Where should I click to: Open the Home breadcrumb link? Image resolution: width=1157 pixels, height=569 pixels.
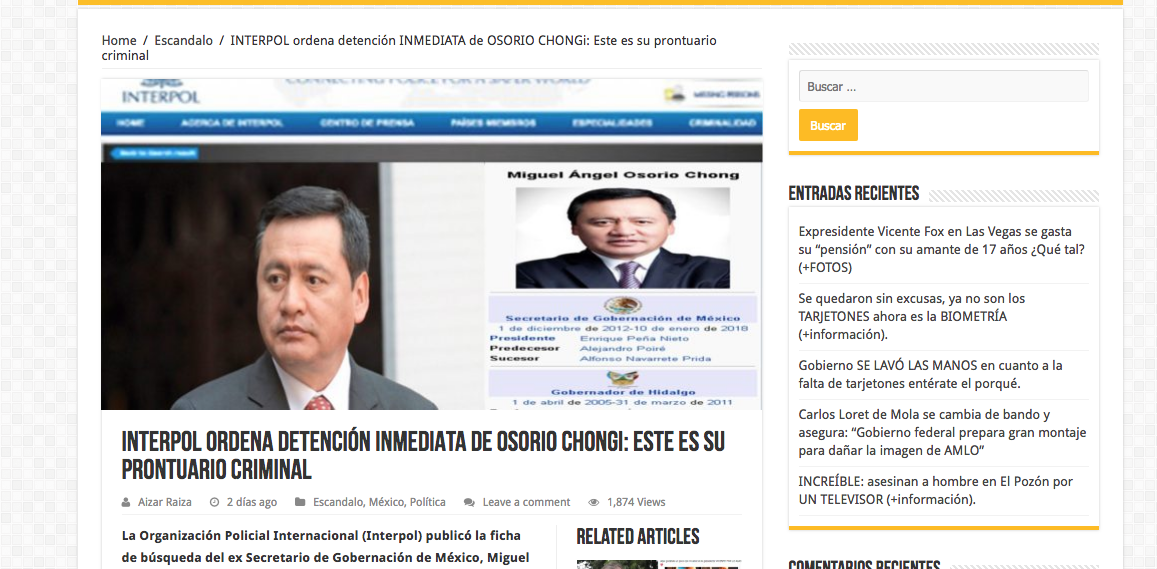tap(119, 41)
